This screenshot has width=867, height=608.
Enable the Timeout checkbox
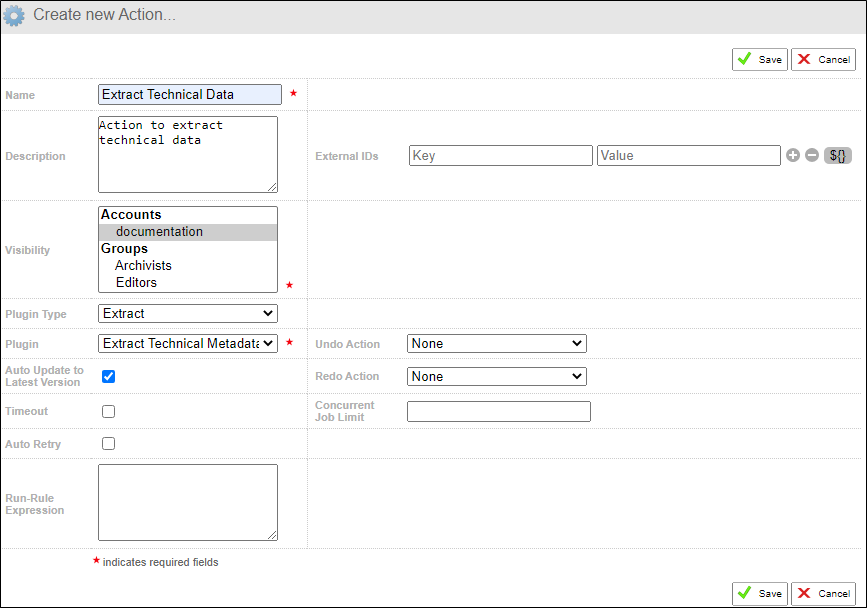[109, 411]
